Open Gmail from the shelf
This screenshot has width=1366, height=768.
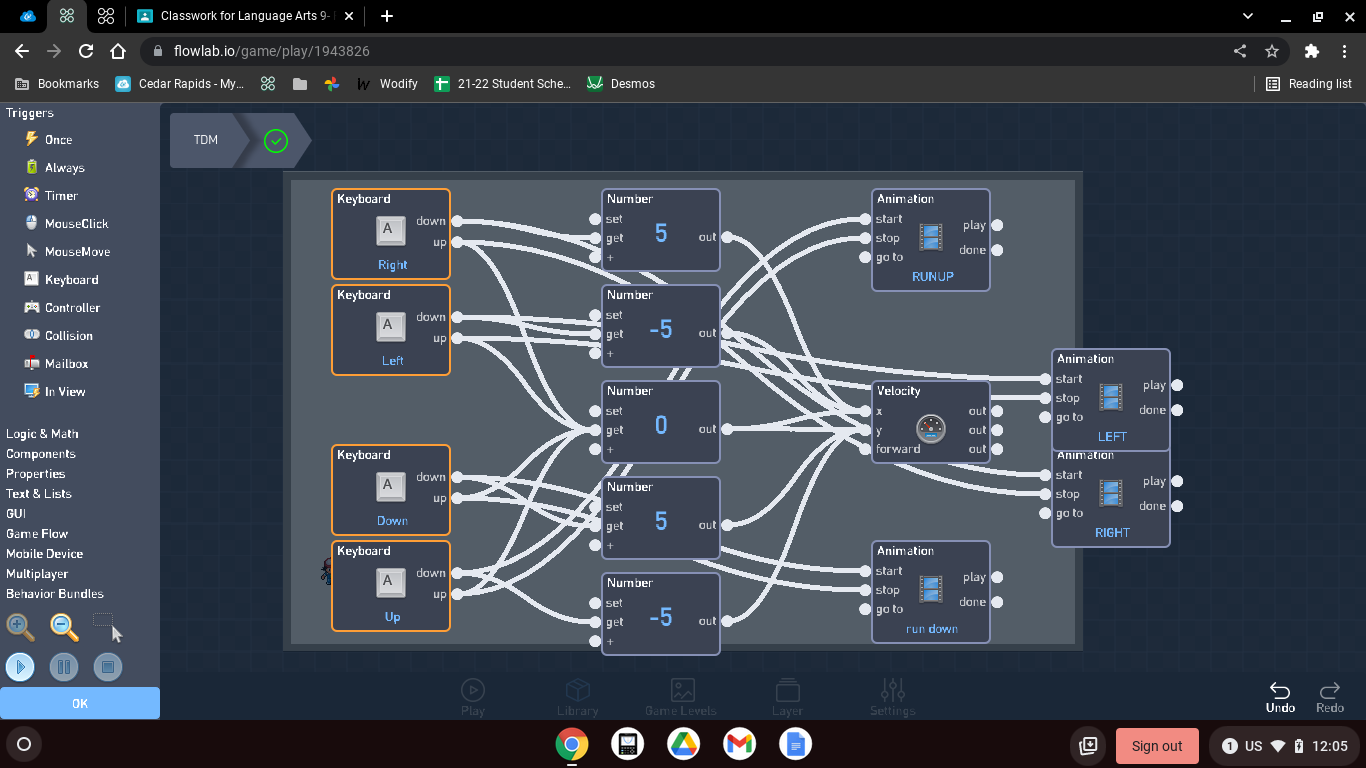pyautogui.click(x=739, y=744)
